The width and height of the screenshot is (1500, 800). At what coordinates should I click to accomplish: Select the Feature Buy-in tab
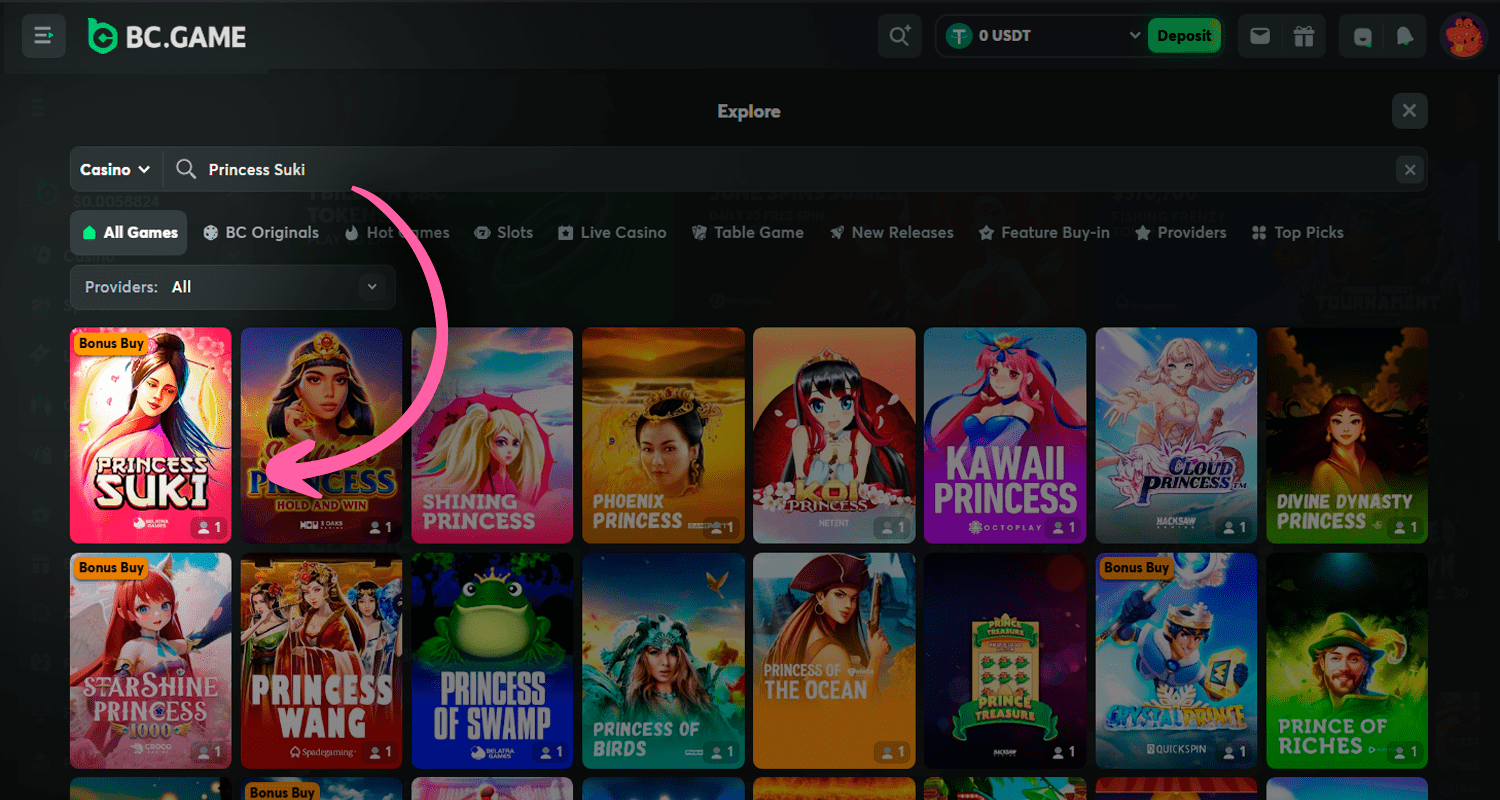coord(1044,232)
